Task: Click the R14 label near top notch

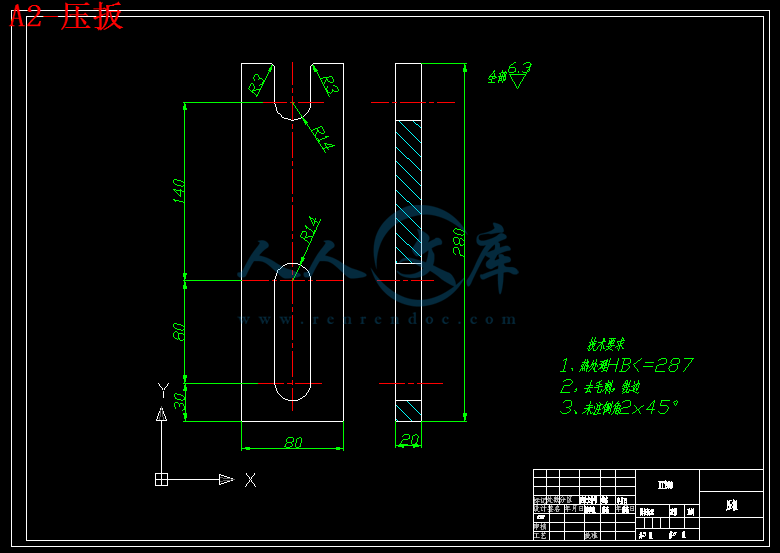Action: click(320, 137)
